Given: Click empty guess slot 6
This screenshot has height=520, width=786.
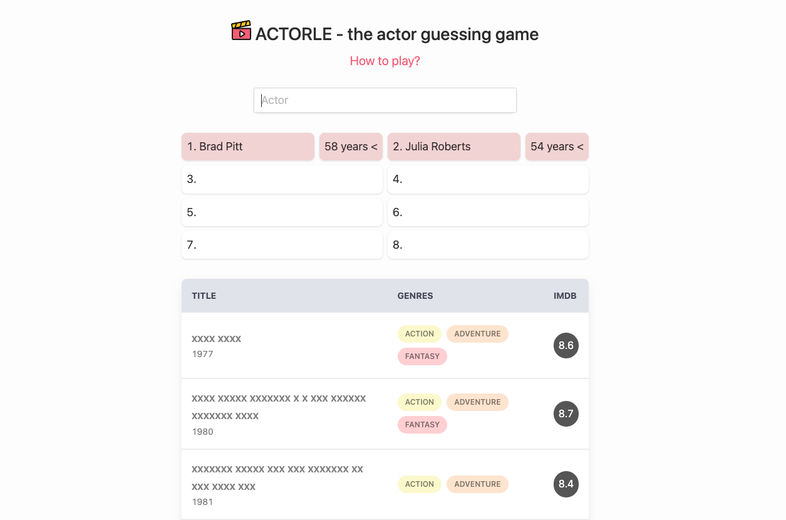Looking at the screenshot, I should tap(488, 212).
